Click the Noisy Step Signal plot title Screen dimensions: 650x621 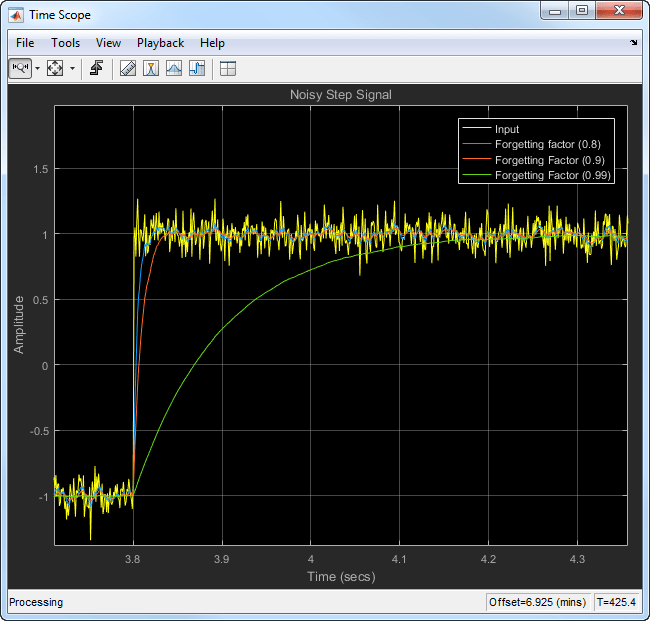[341, 95]
